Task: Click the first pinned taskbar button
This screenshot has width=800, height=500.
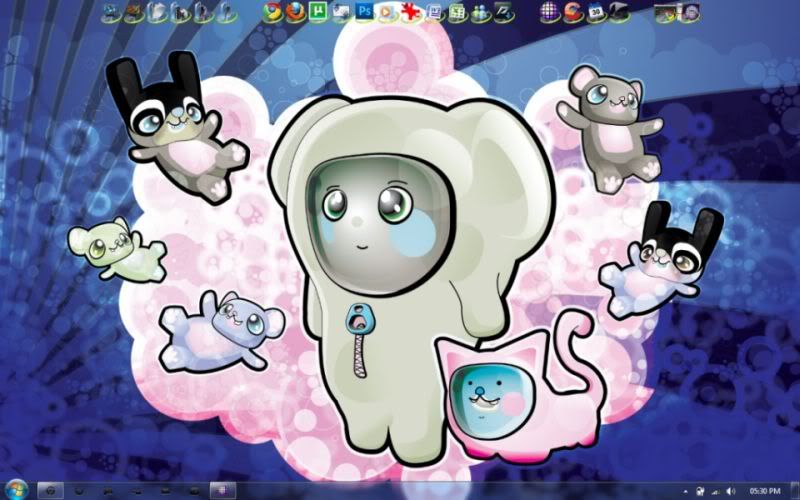Action: pyautogui.click(x=49, y=490)
